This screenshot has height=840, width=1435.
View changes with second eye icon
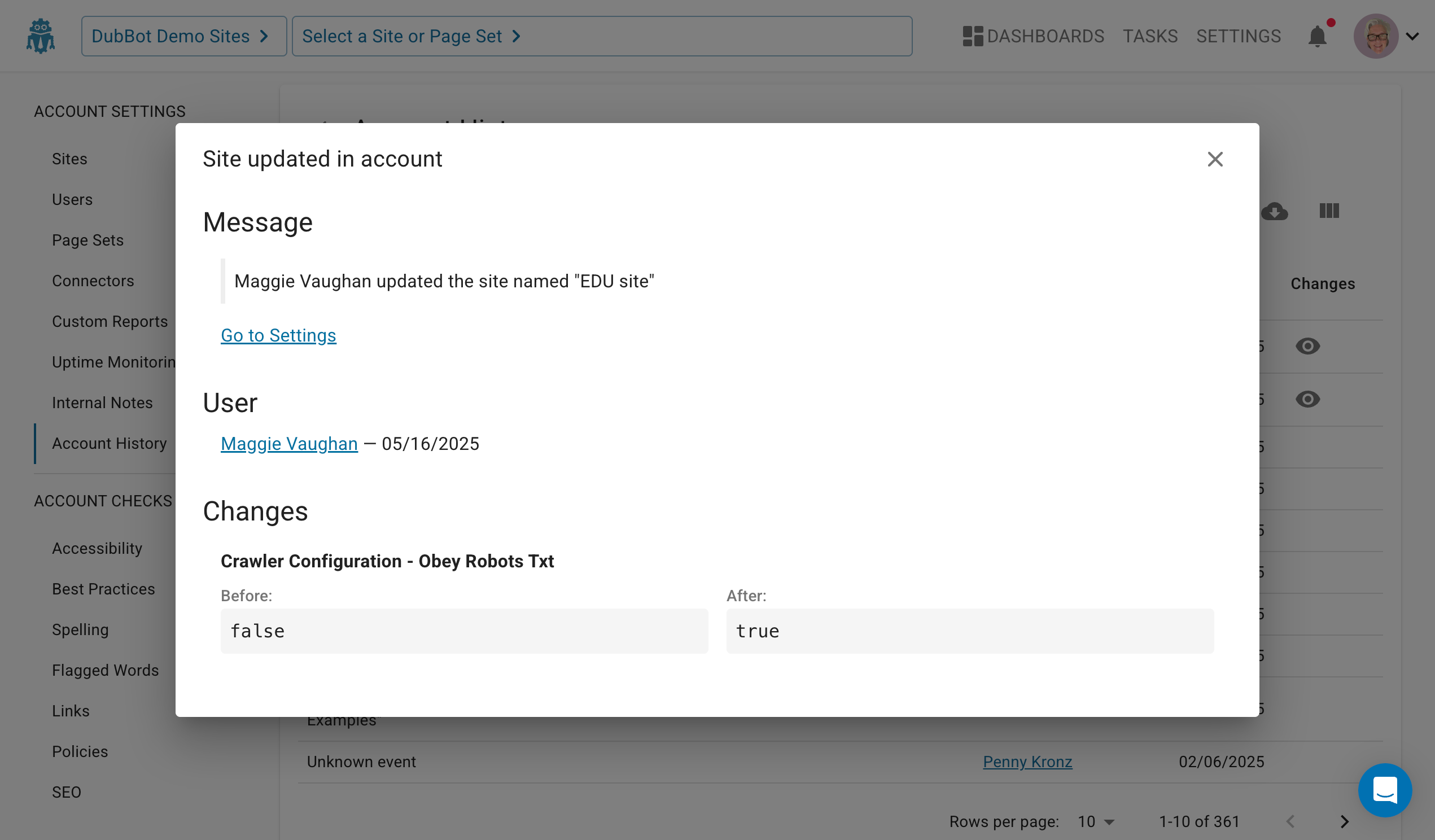pyautogui.click(x=1307, y=399)
